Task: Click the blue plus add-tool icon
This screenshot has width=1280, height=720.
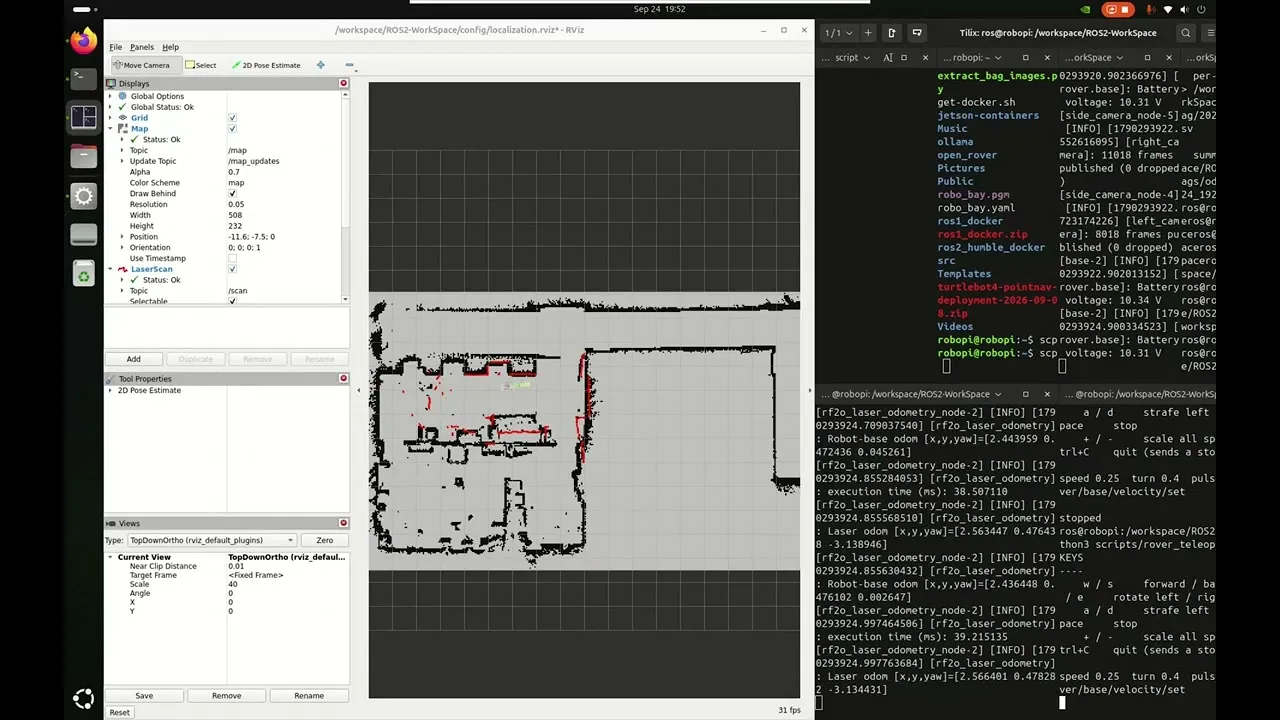Action: tap(320, 65)
